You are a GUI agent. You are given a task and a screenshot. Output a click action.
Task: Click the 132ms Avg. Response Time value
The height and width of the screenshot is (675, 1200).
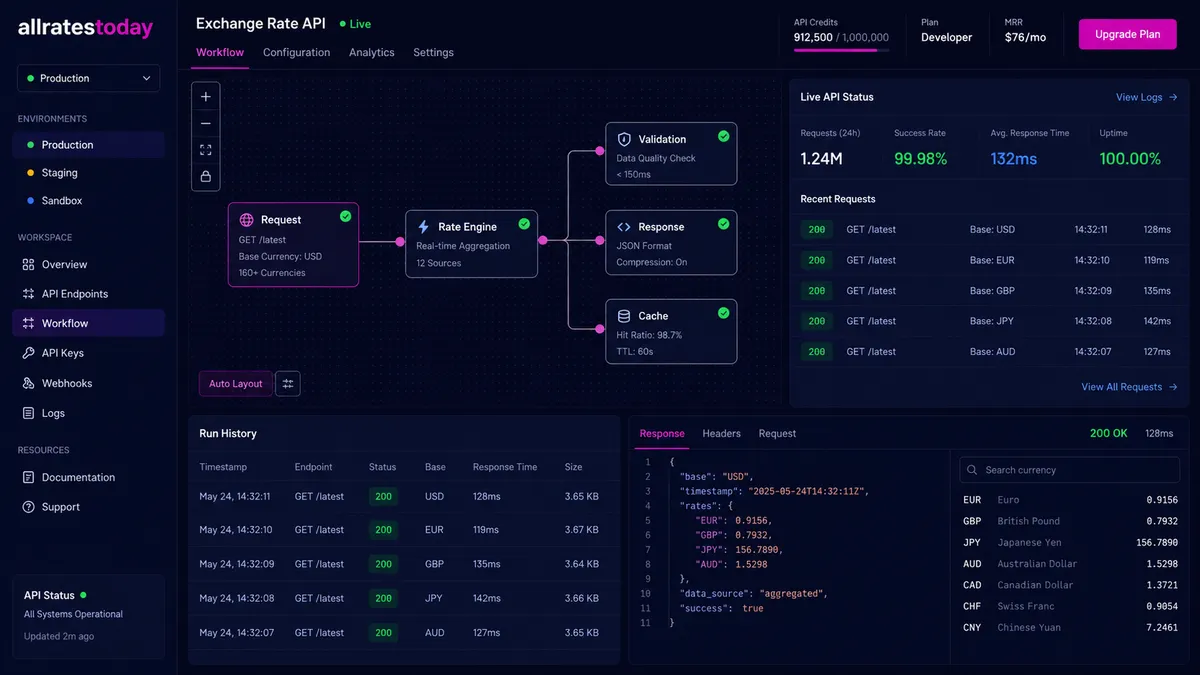1013,159
